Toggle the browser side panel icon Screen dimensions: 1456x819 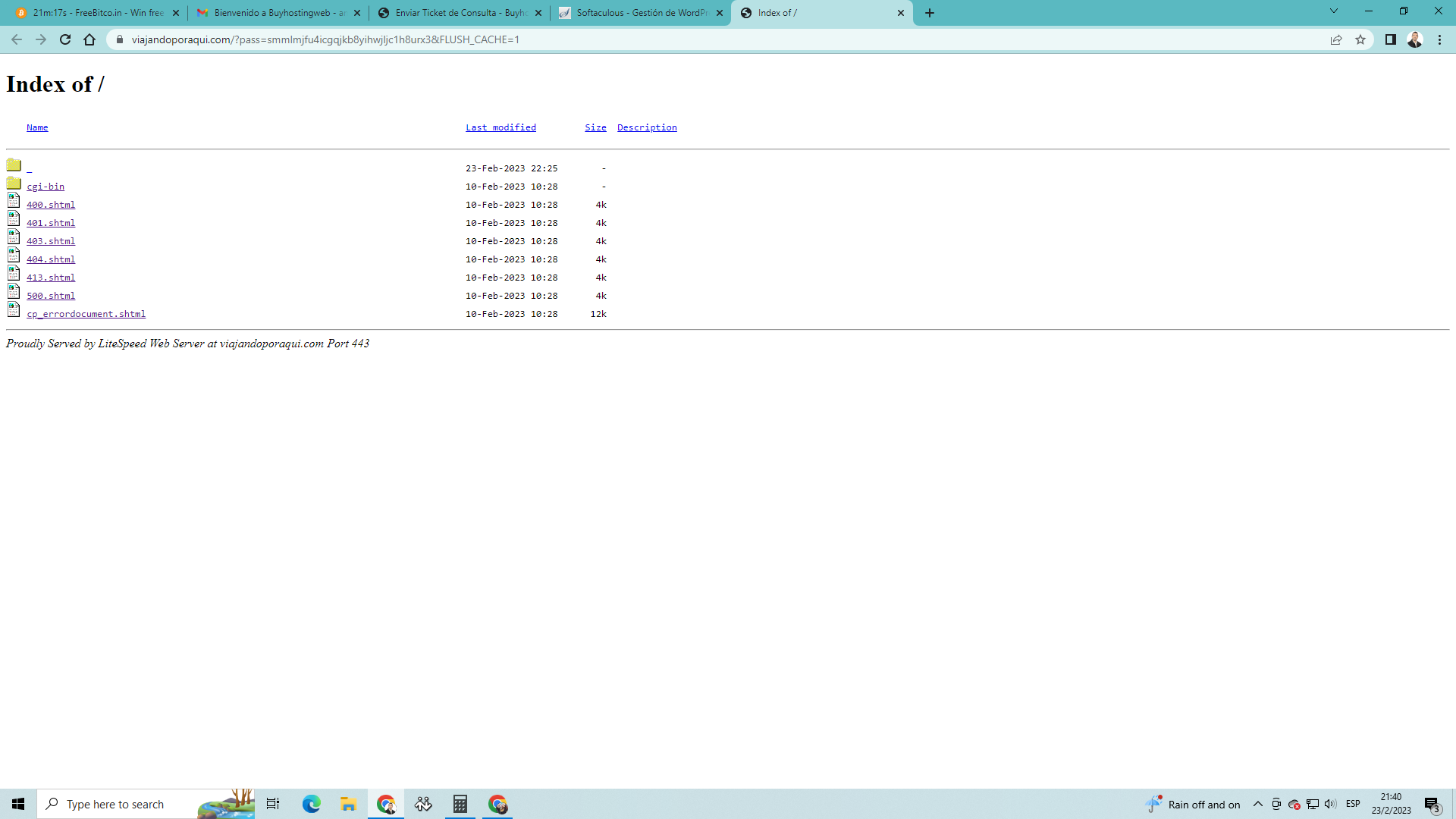[1390, 39]
